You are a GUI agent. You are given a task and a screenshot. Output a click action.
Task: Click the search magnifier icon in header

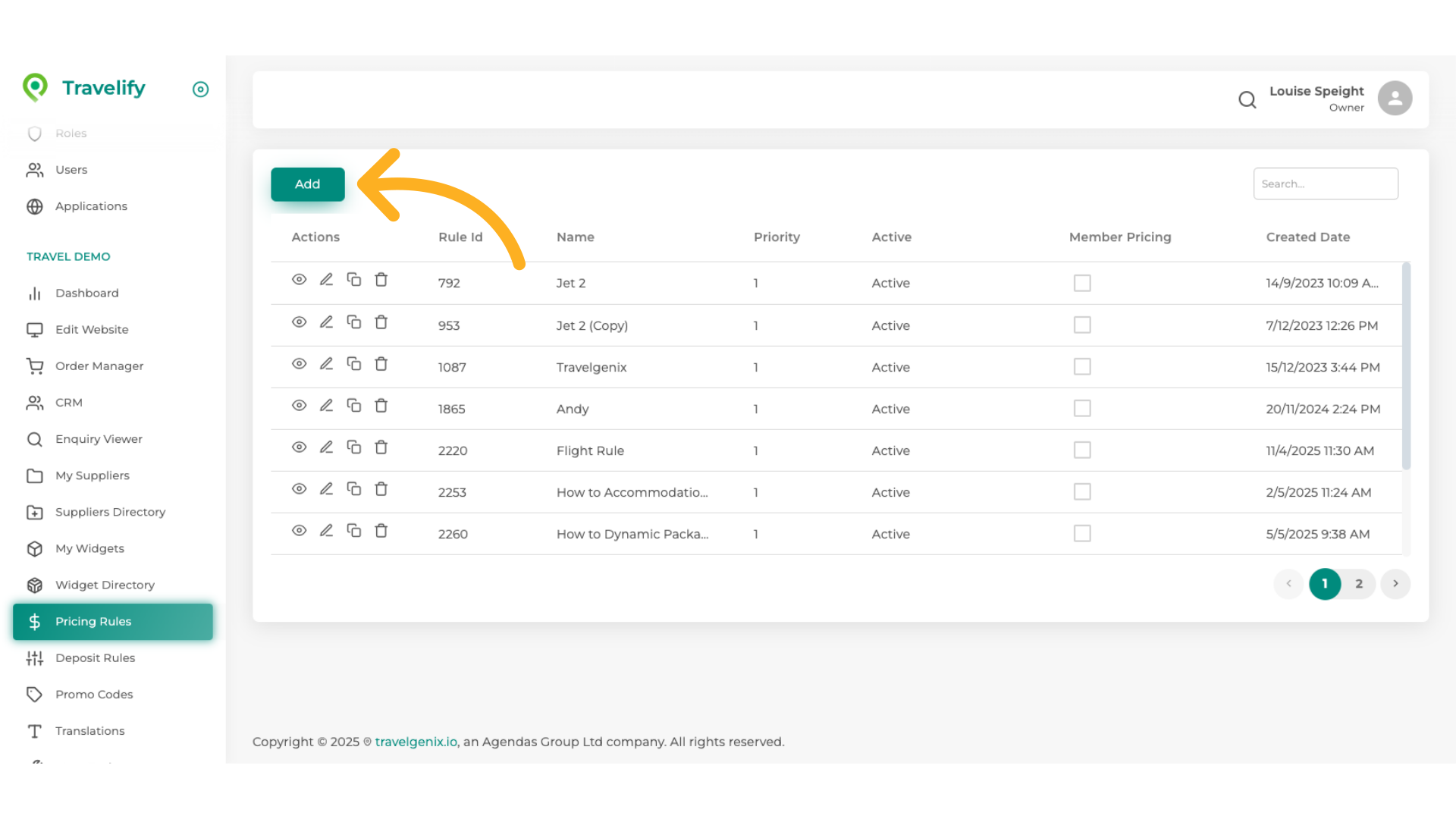coord(1247,99)
